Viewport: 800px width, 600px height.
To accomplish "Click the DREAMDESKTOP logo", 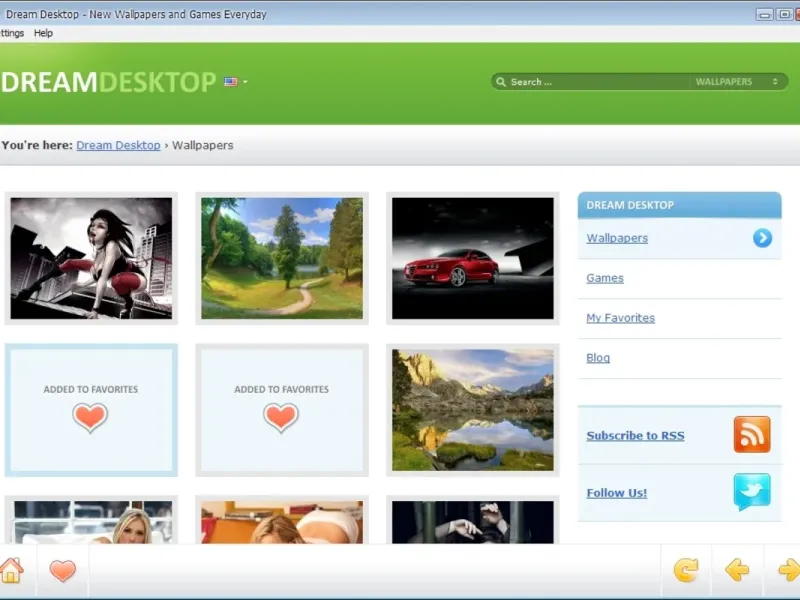I will (x=108, y=82).
